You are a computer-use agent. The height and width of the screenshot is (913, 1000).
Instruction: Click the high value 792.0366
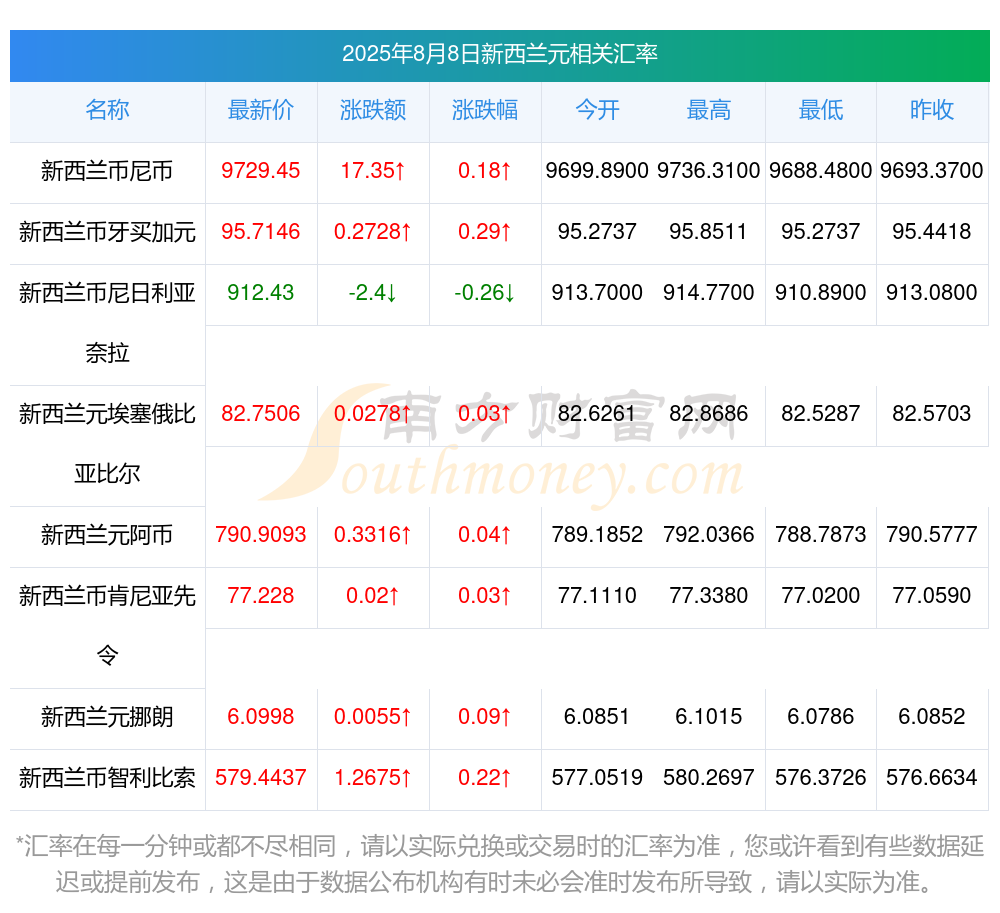tap(709, 534)
